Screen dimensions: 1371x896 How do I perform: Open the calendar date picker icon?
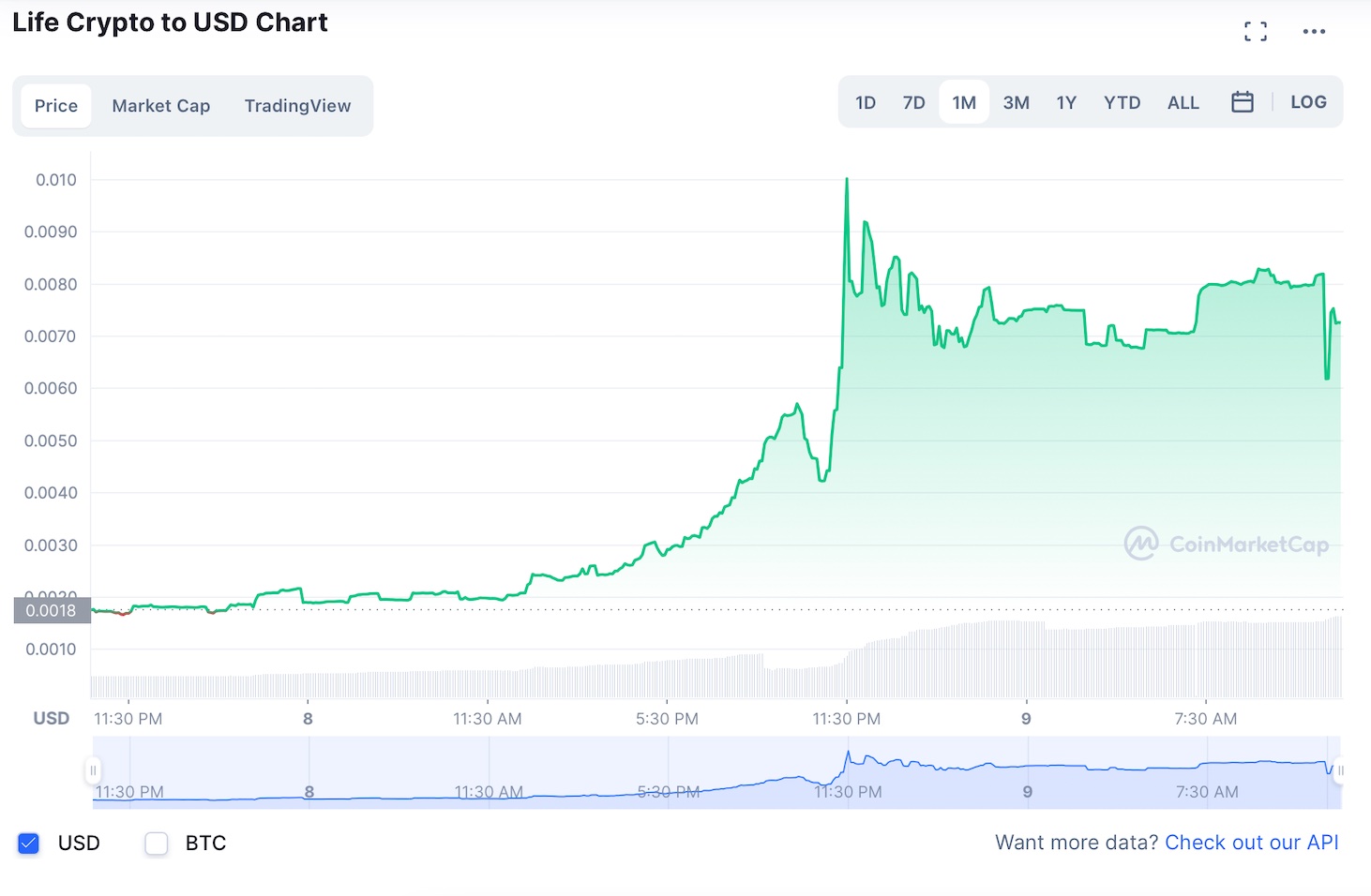click(1243, 101)
